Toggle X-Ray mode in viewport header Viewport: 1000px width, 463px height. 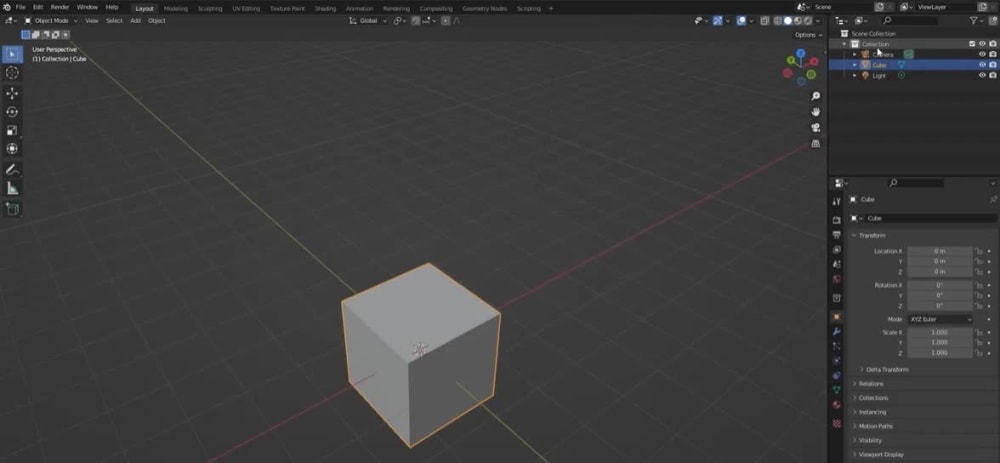click(x=764, y=21)
